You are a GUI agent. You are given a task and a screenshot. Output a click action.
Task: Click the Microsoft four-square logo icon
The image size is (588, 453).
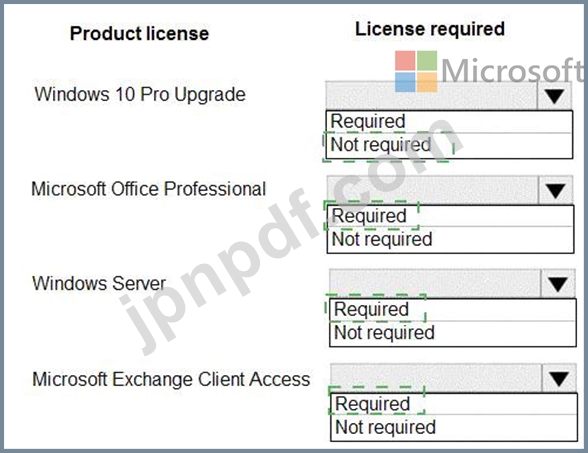click(416, 71)
